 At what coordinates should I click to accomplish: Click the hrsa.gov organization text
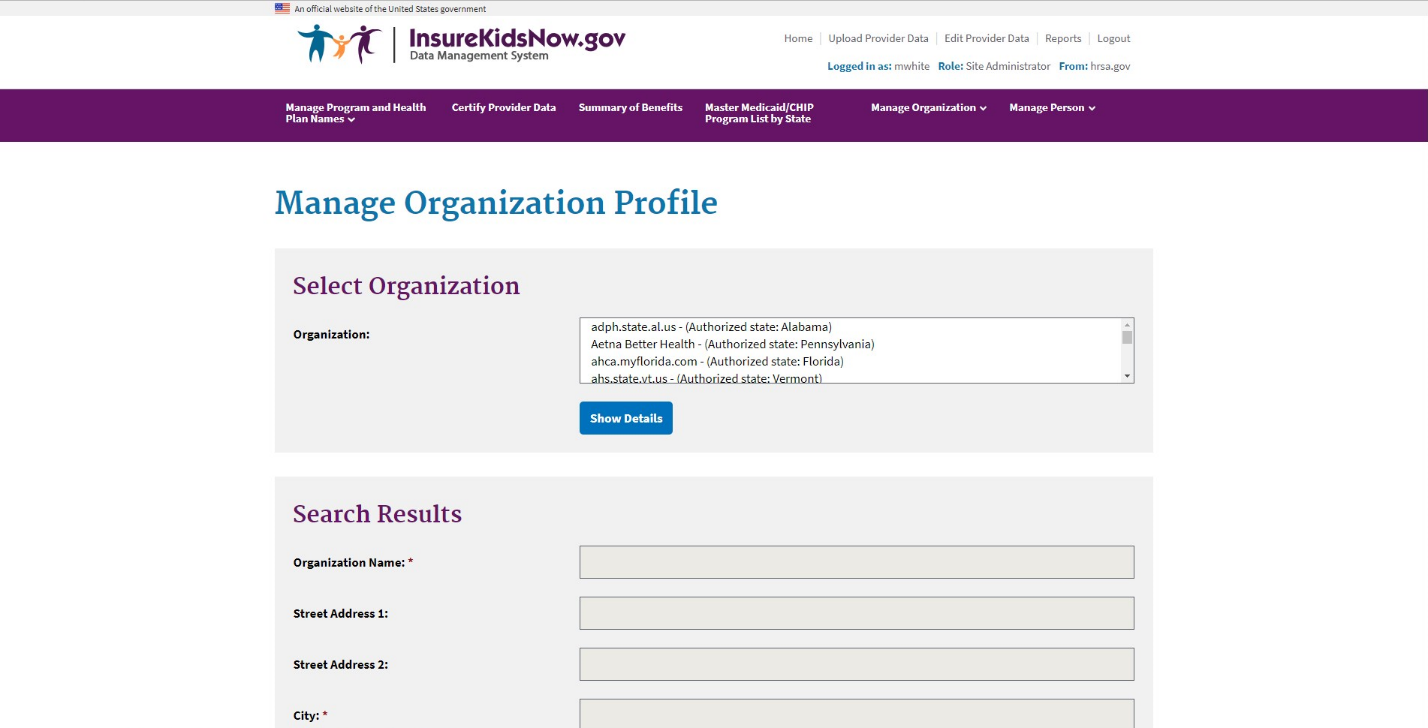(x=1110, y=66)
